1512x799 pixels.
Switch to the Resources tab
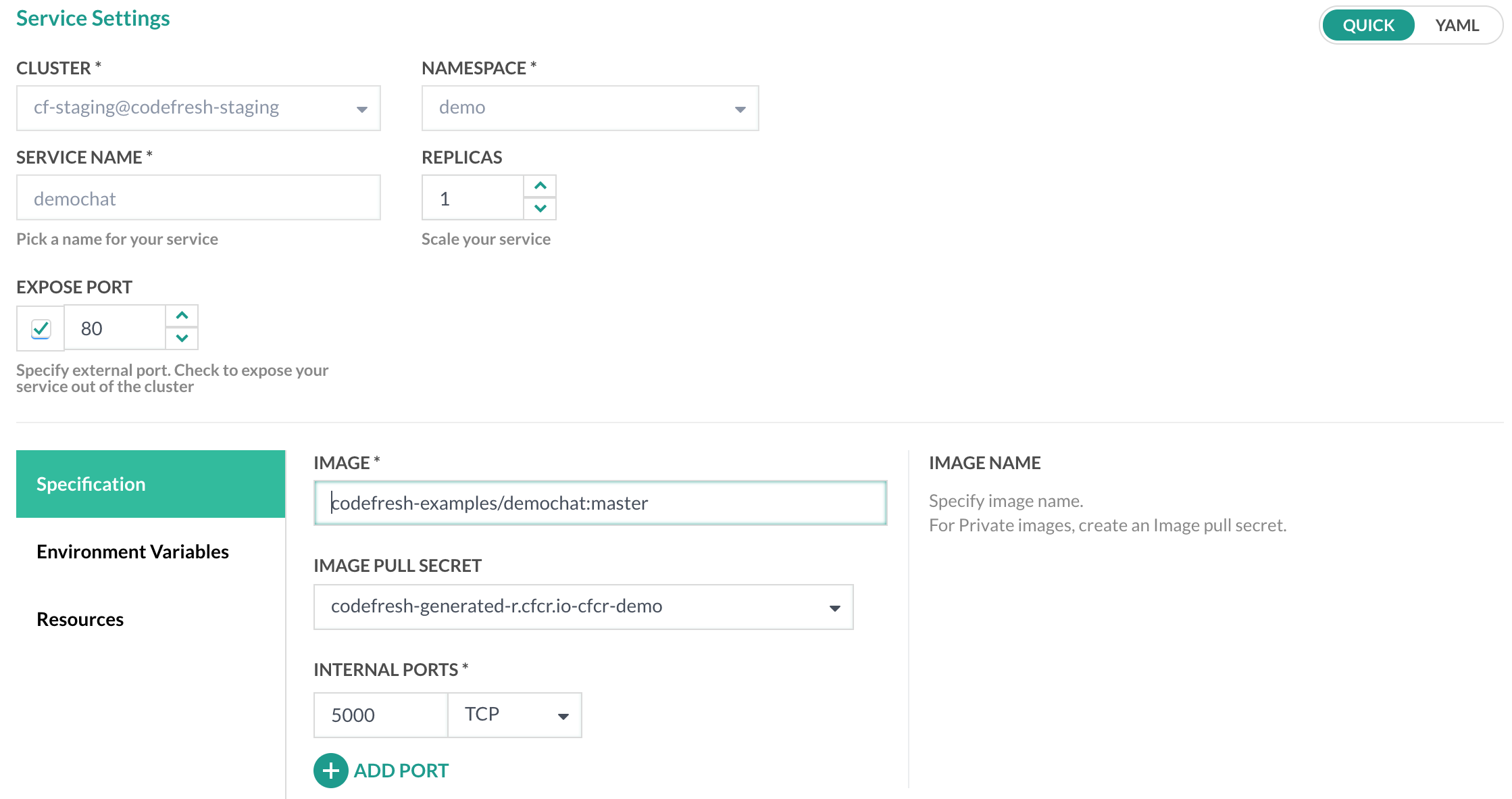80,619
